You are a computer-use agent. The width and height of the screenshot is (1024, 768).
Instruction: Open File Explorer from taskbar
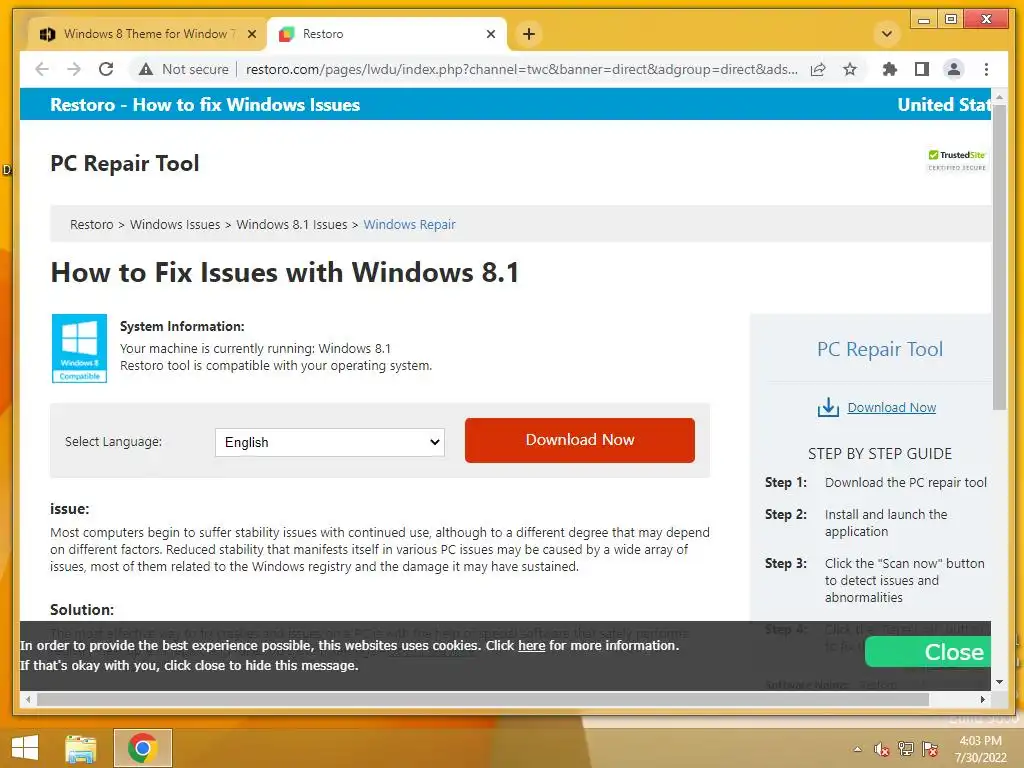(x=81, y=748)
